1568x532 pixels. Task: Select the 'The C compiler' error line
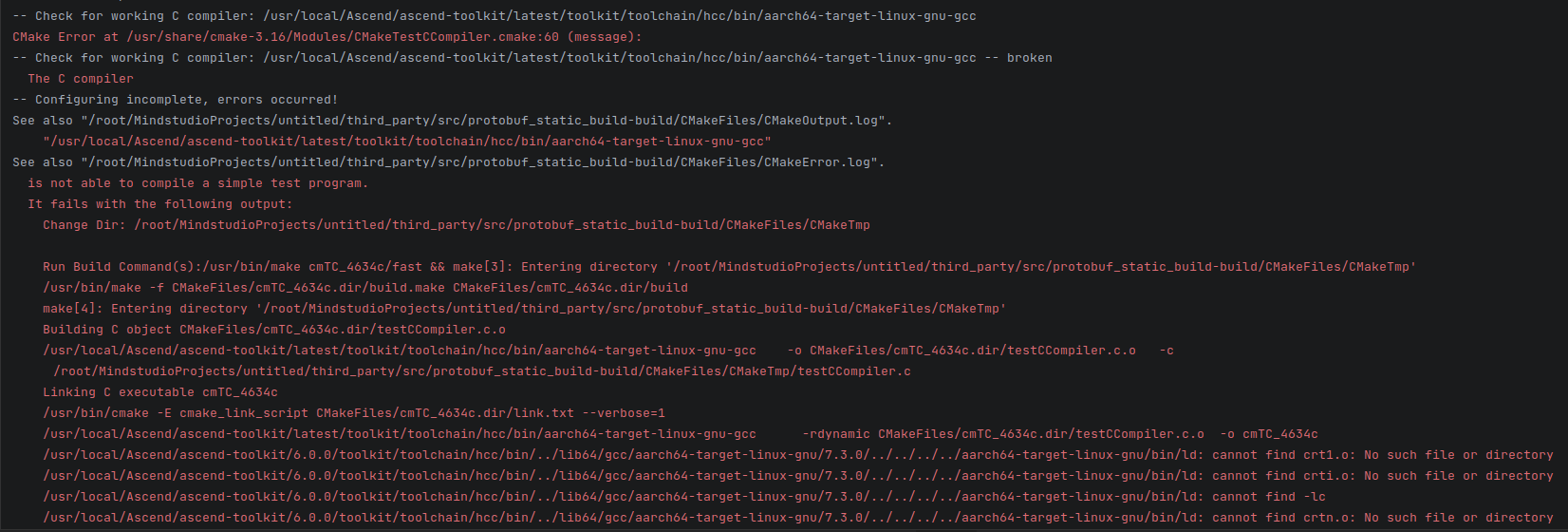point(81,79)
